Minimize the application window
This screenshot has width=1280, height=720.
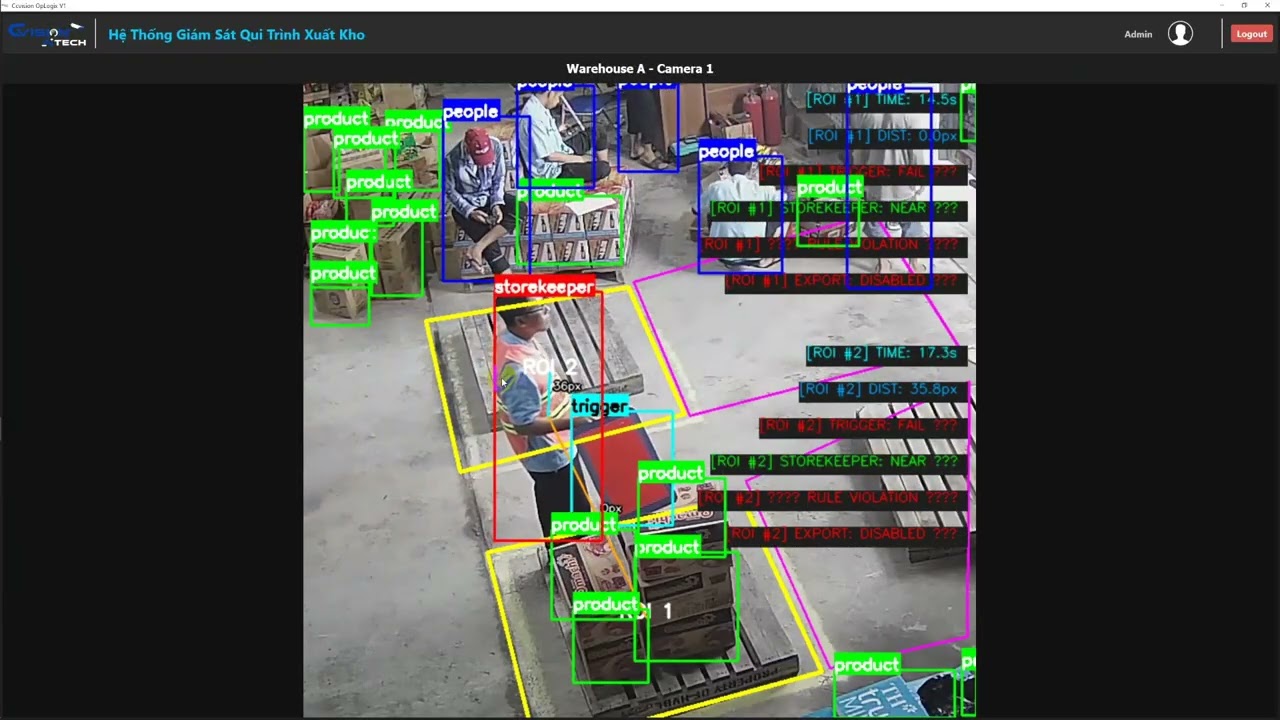[1222, 5]
